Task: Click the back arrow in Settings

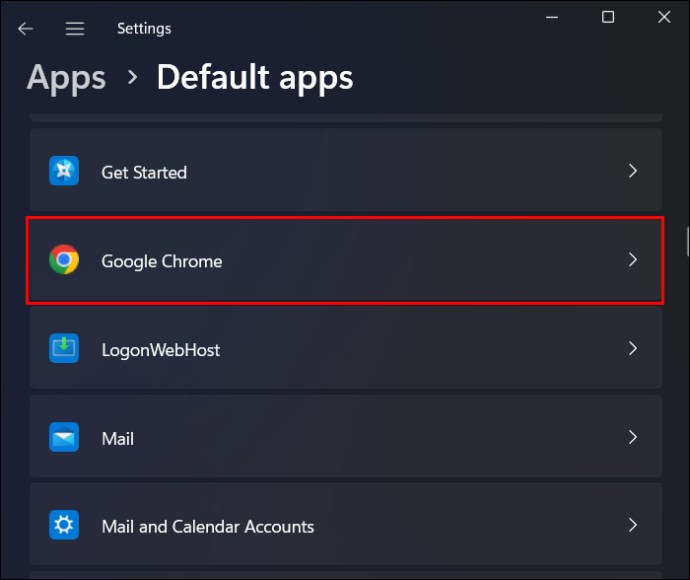Action: point(25,29)
